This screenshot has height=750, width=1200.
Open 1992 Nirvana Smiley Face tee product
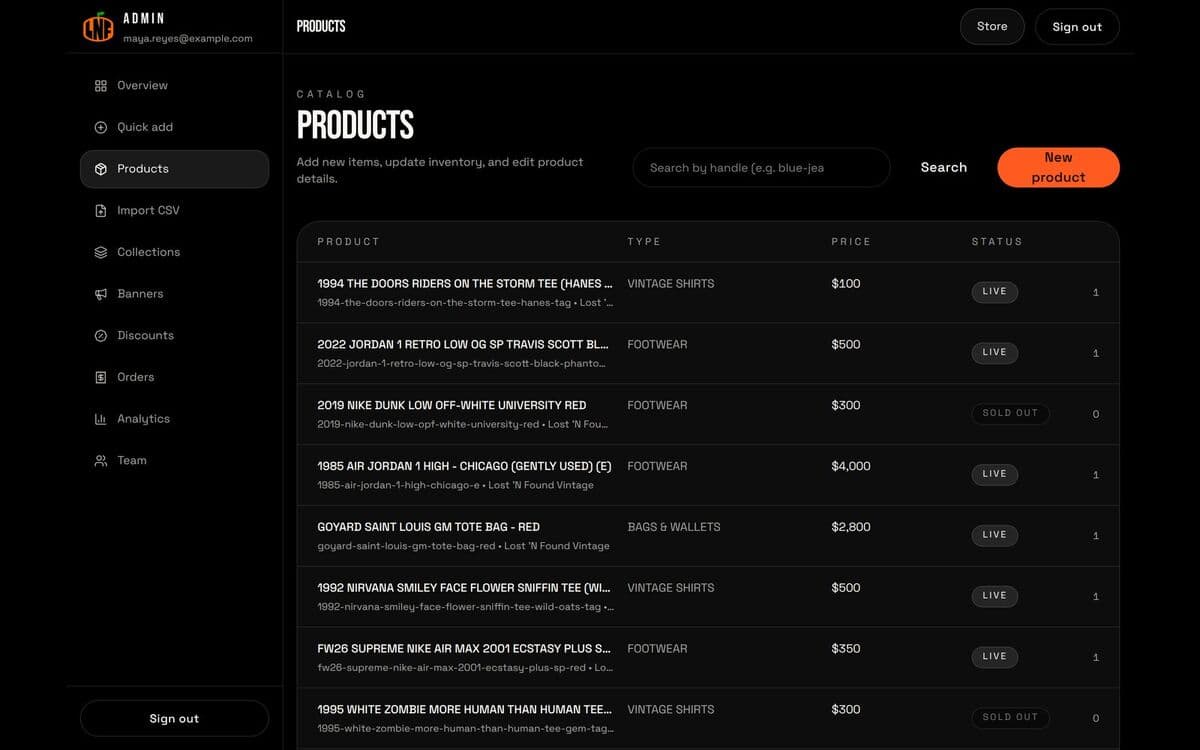[x=466, y=588]
